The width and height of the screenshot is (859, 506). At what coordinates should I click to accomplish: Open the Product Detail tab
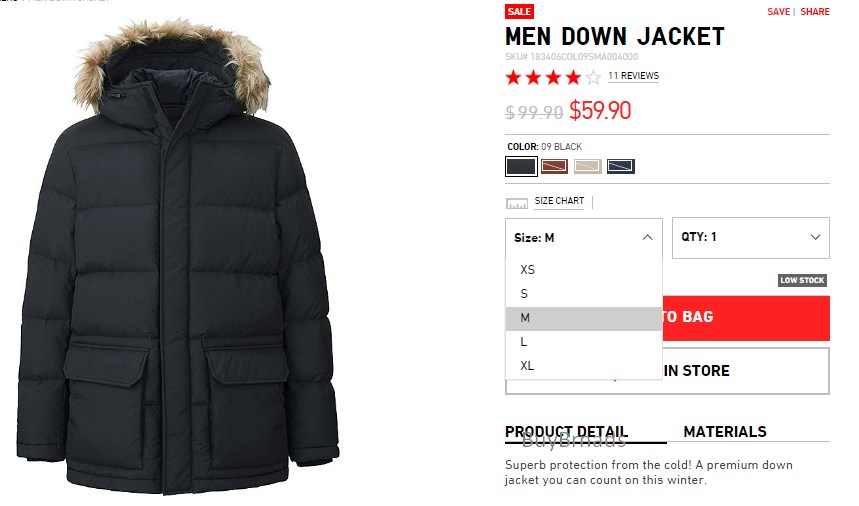[x=566, y=432]
